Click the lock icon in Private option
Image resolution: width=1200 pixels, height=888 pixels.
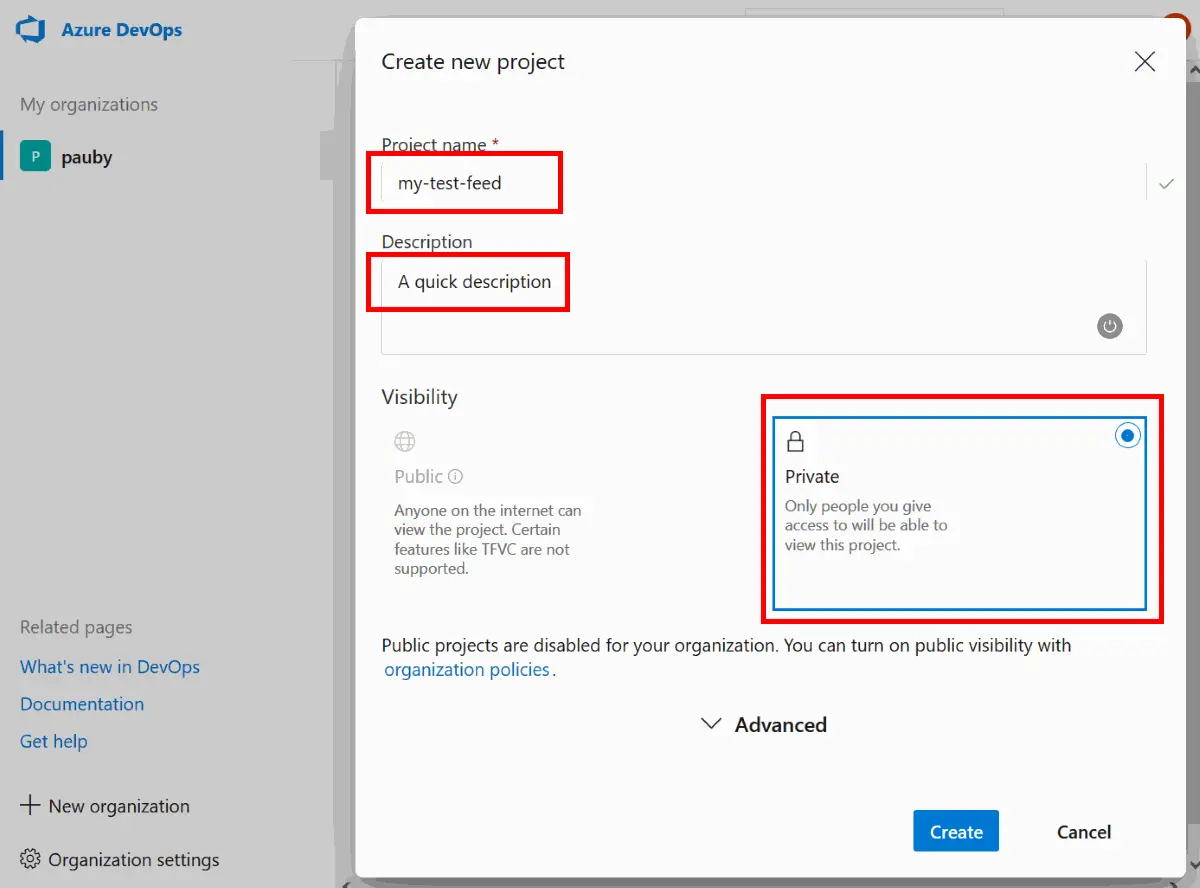tap(796, 441)
